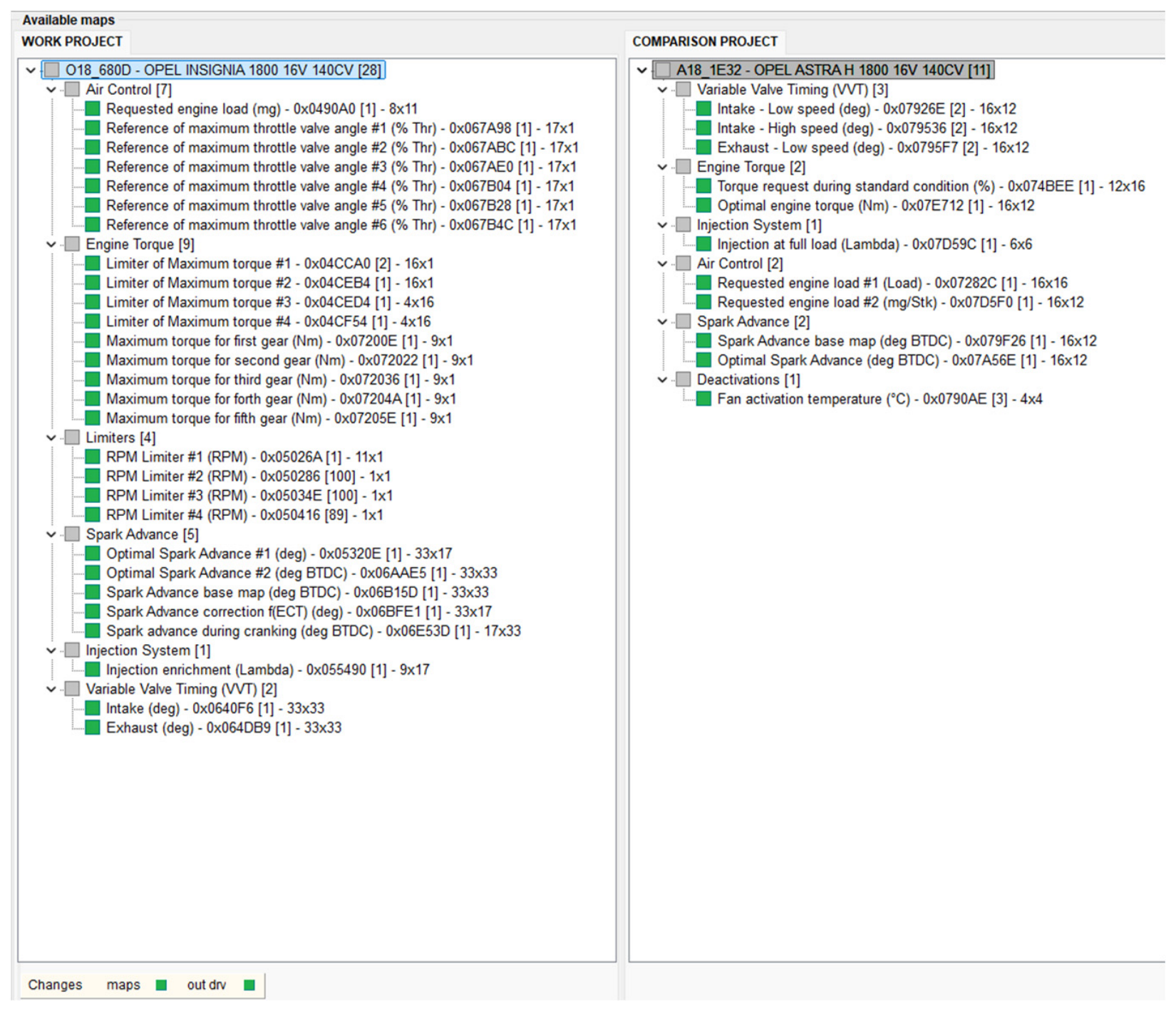Click green icon of Exhaust - Low speed map
1176x1011 pixels.
(703, 147)
